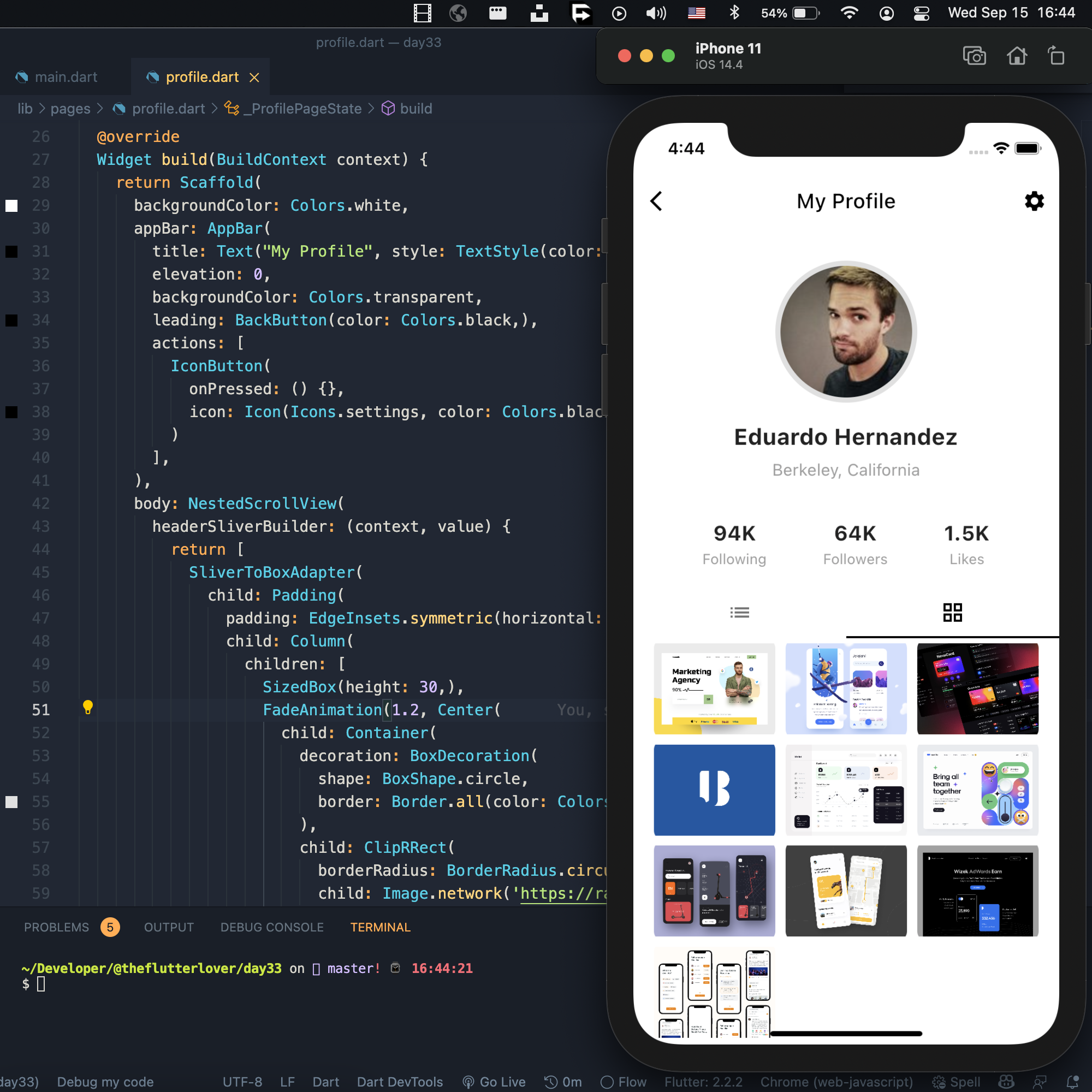Switch to the main.dart tab

click(x=66, y=77)
